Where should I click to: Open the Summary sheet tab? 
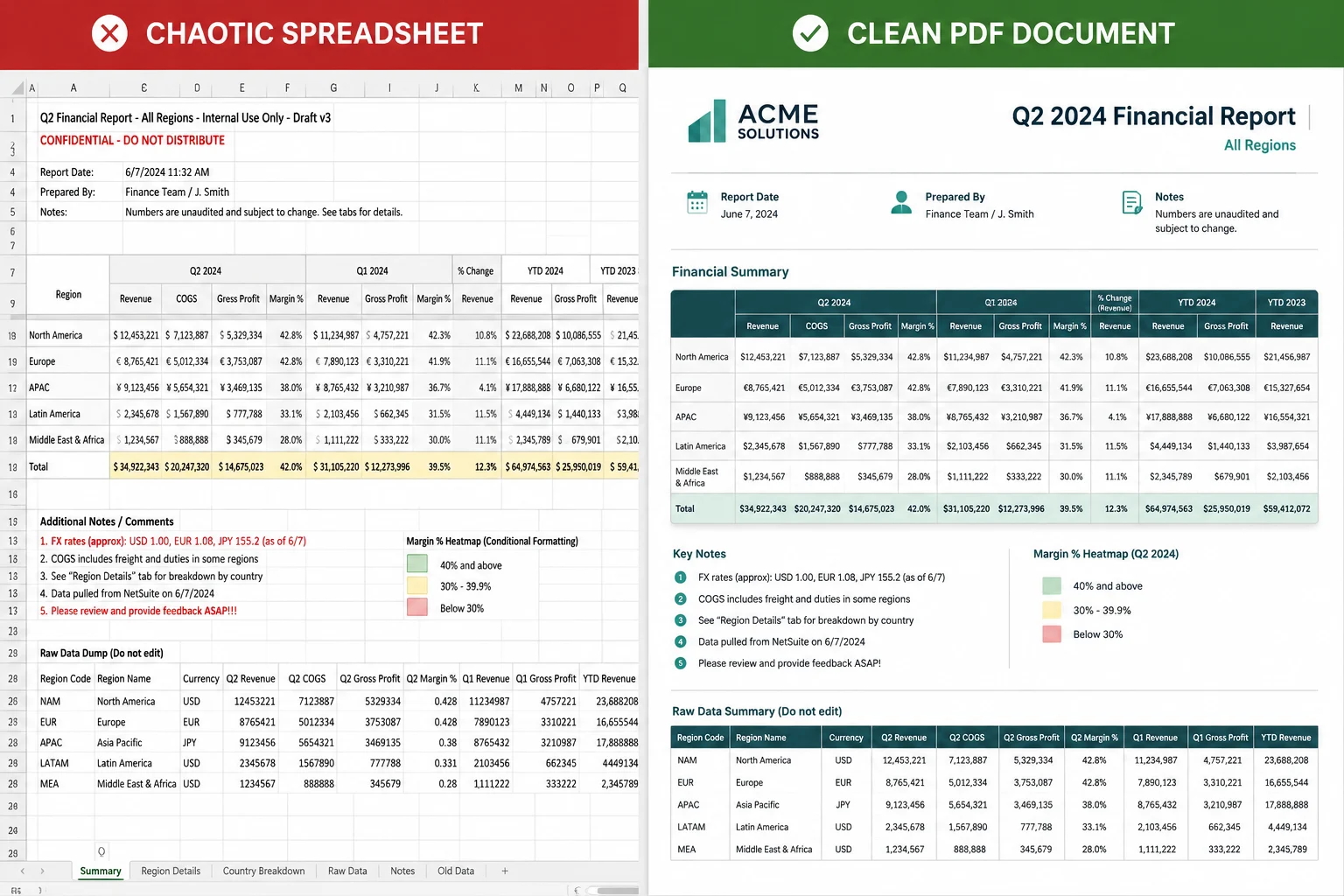point(101,871)
